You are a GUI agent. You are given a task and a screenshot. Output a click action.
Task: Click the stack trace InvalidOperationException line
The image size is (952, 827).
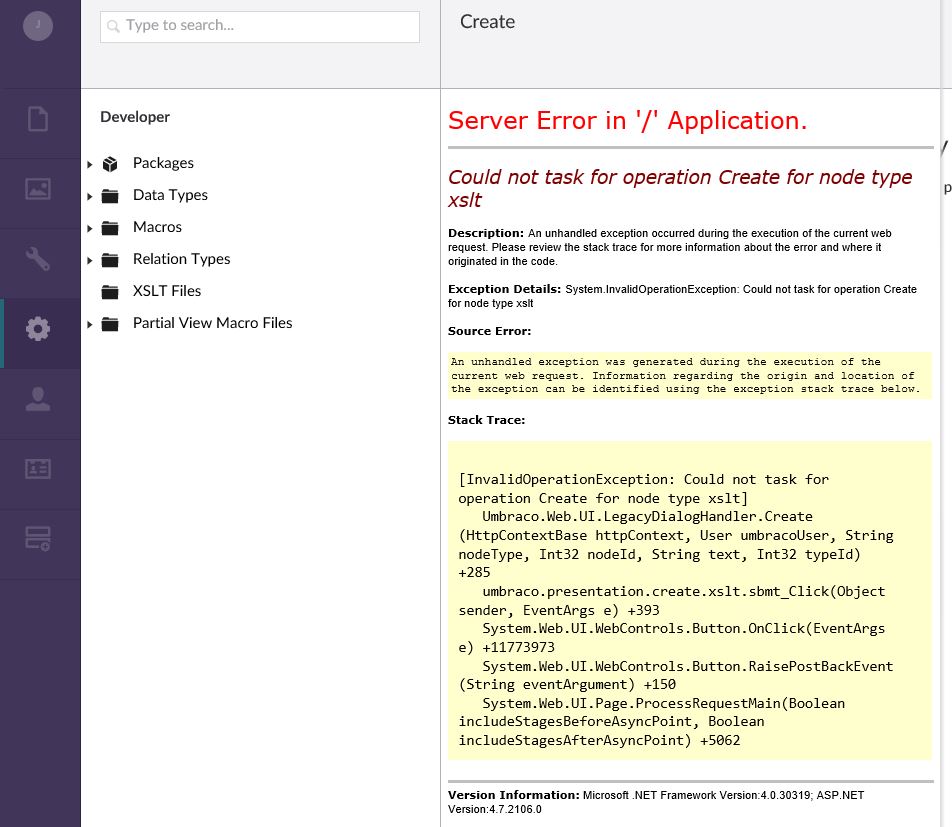point(644,489)
